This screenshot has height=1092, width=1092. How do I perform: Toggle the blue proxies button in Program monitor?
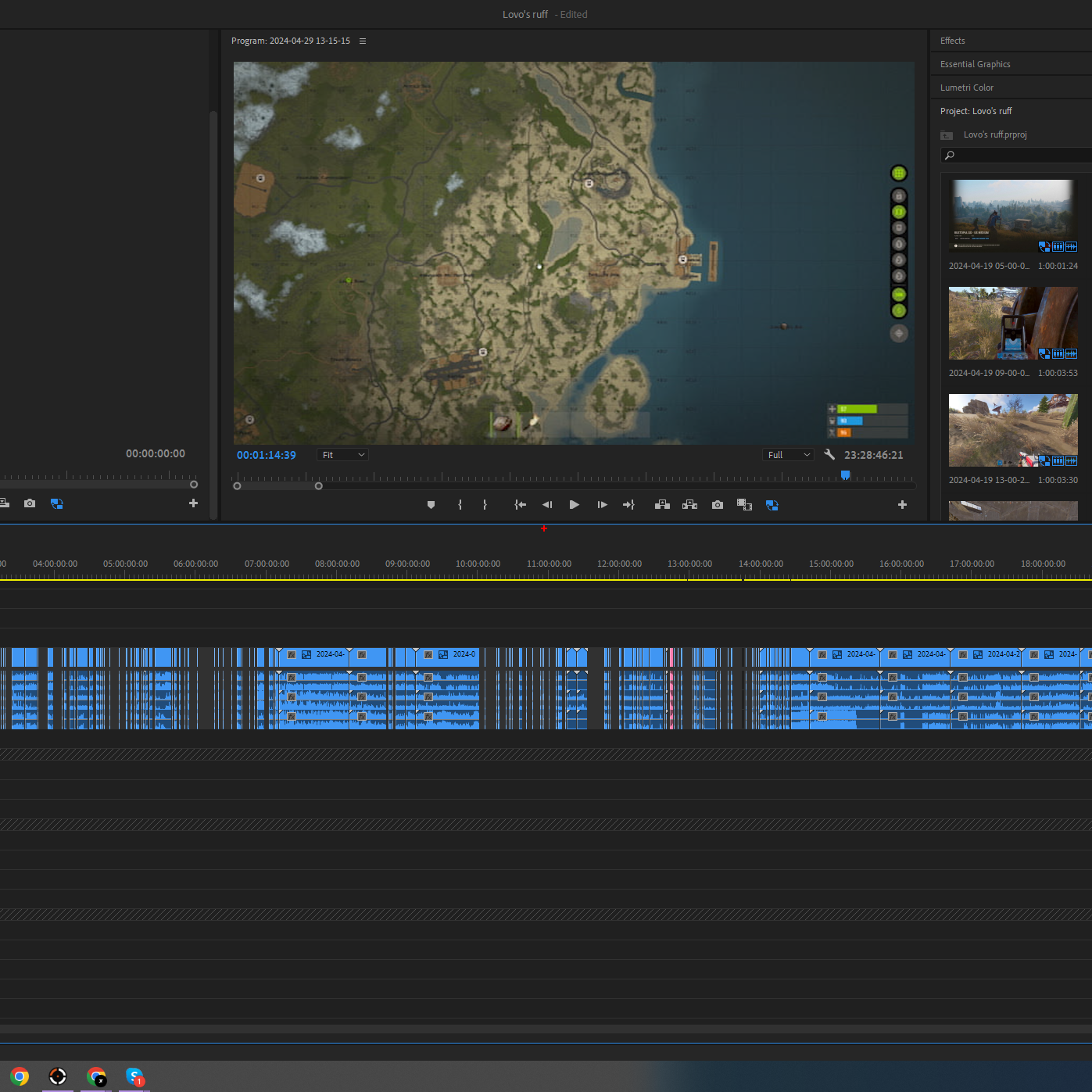(x=772, y=505)
